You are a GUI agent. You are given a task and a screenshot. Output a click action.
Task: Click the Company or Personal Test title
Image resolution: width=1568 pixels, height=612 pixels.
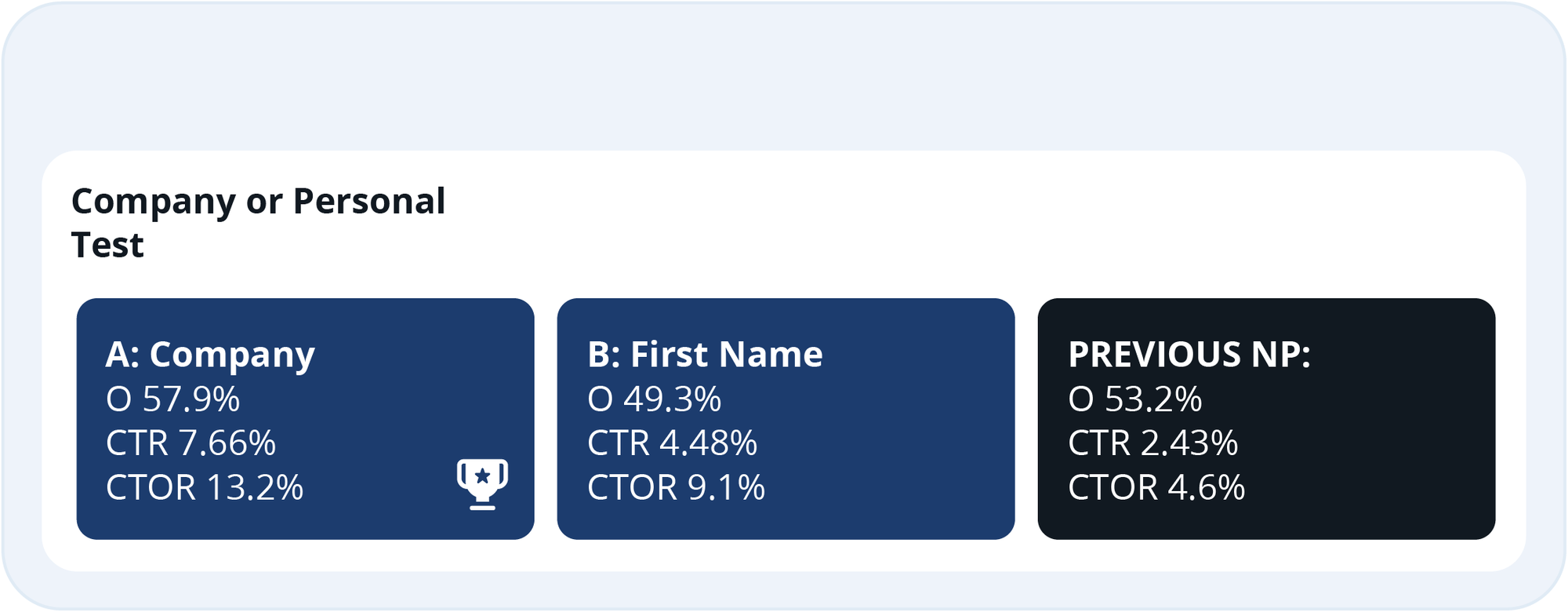(x=258, y=223)
